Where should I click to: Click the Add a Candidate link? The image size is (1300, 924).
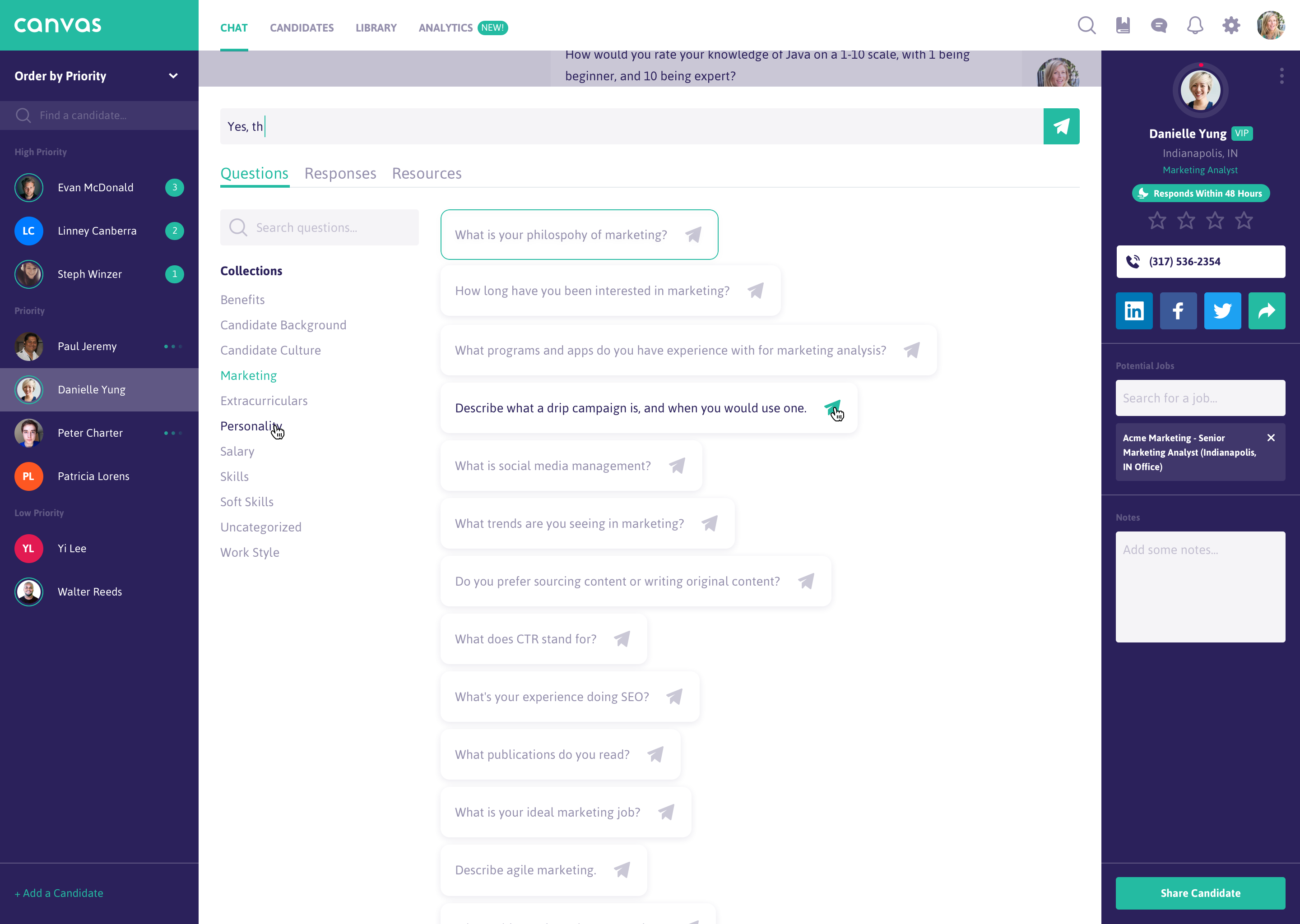coord(59,893)
